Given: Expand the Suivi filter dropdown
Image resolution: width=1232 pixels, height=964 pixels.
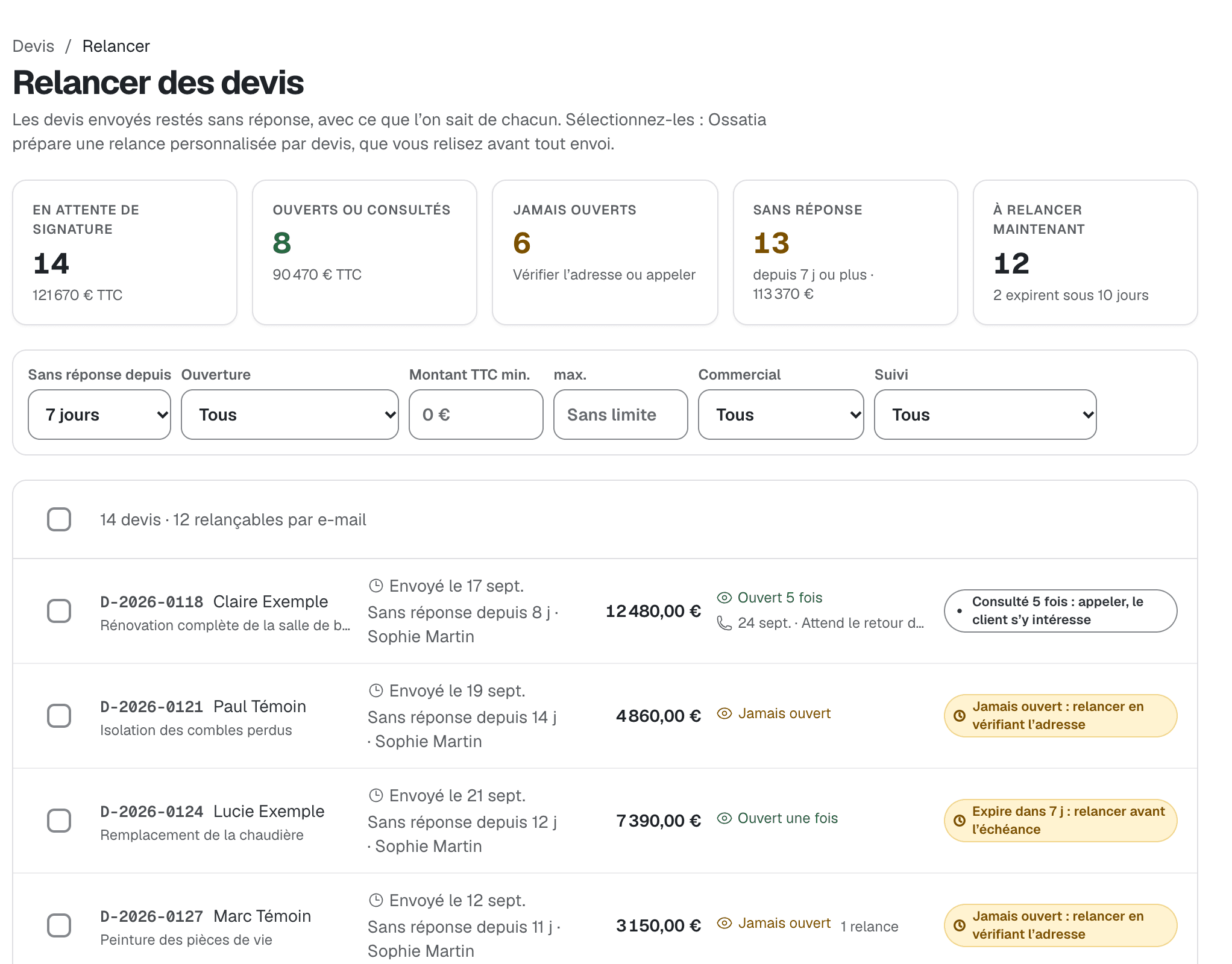Looking at the screenshot, I should coord(985,415).
